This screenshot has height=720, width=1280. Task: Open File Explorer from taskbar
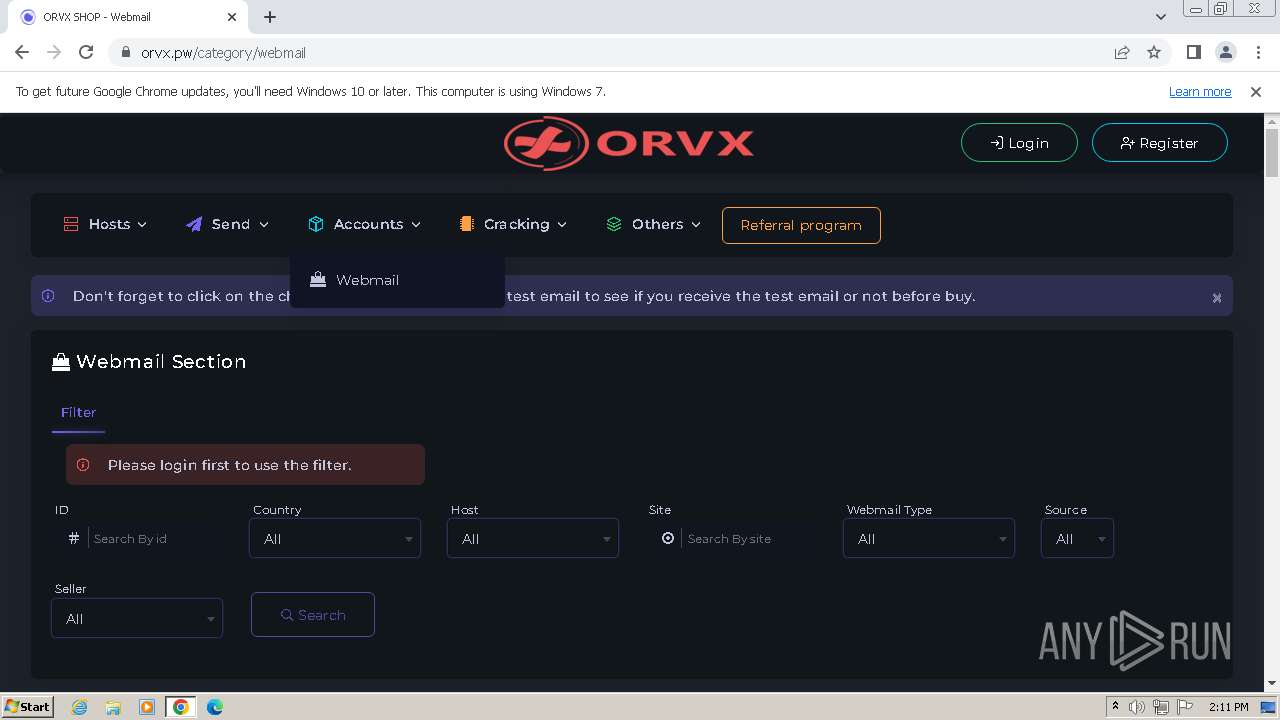click(x=113, y=707)
